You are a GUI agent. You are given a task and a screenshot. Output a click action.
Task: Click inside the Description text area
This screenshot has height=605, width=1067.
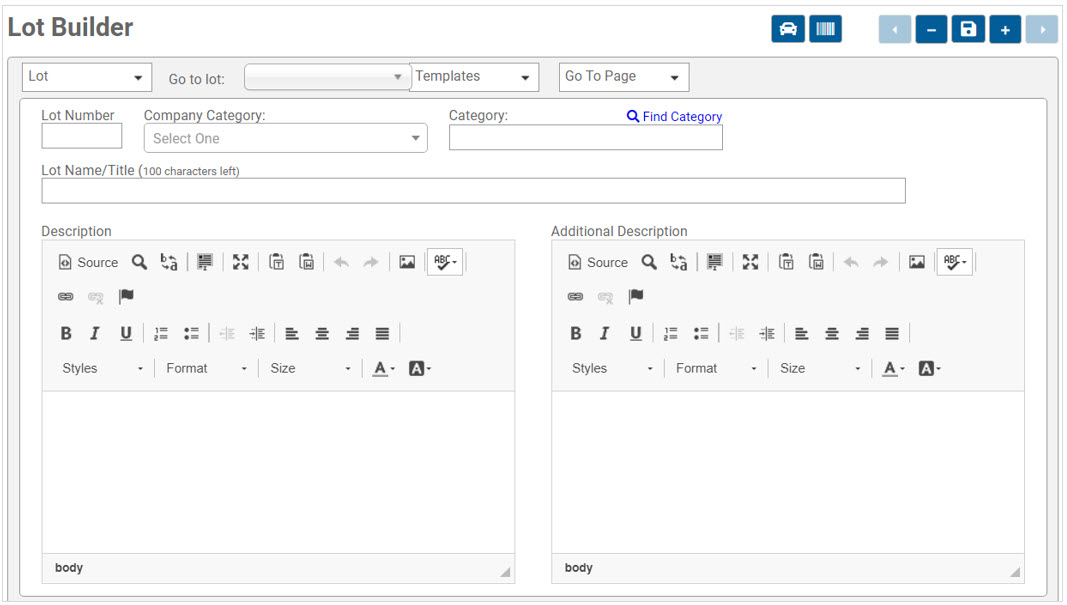pos(278,472)
